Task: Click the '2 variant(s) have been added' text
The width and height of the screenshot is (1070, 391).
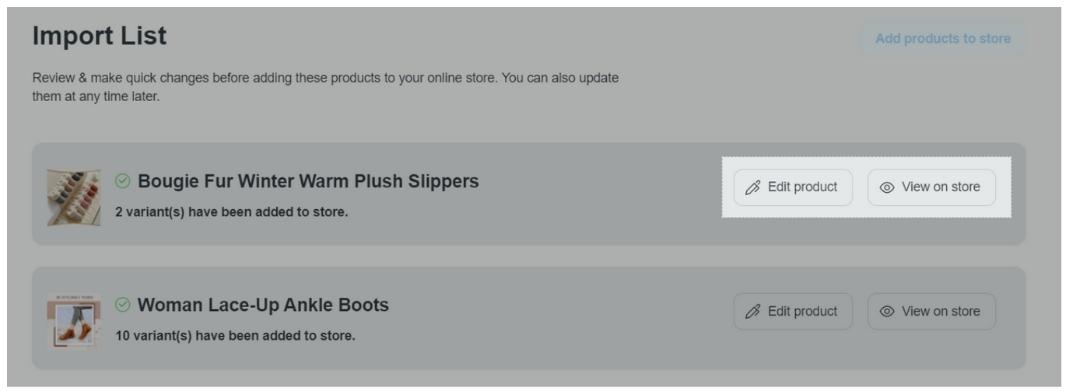Action: pos(231,212)
